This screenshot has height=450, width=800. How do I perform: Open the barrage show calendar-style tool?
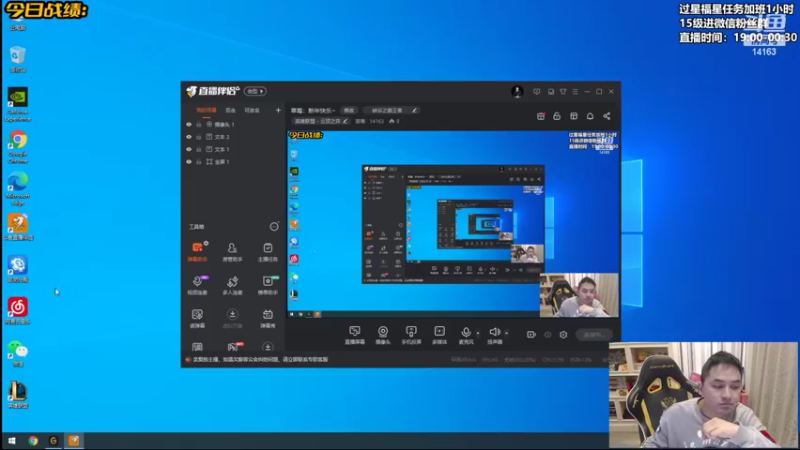point(267,318)
